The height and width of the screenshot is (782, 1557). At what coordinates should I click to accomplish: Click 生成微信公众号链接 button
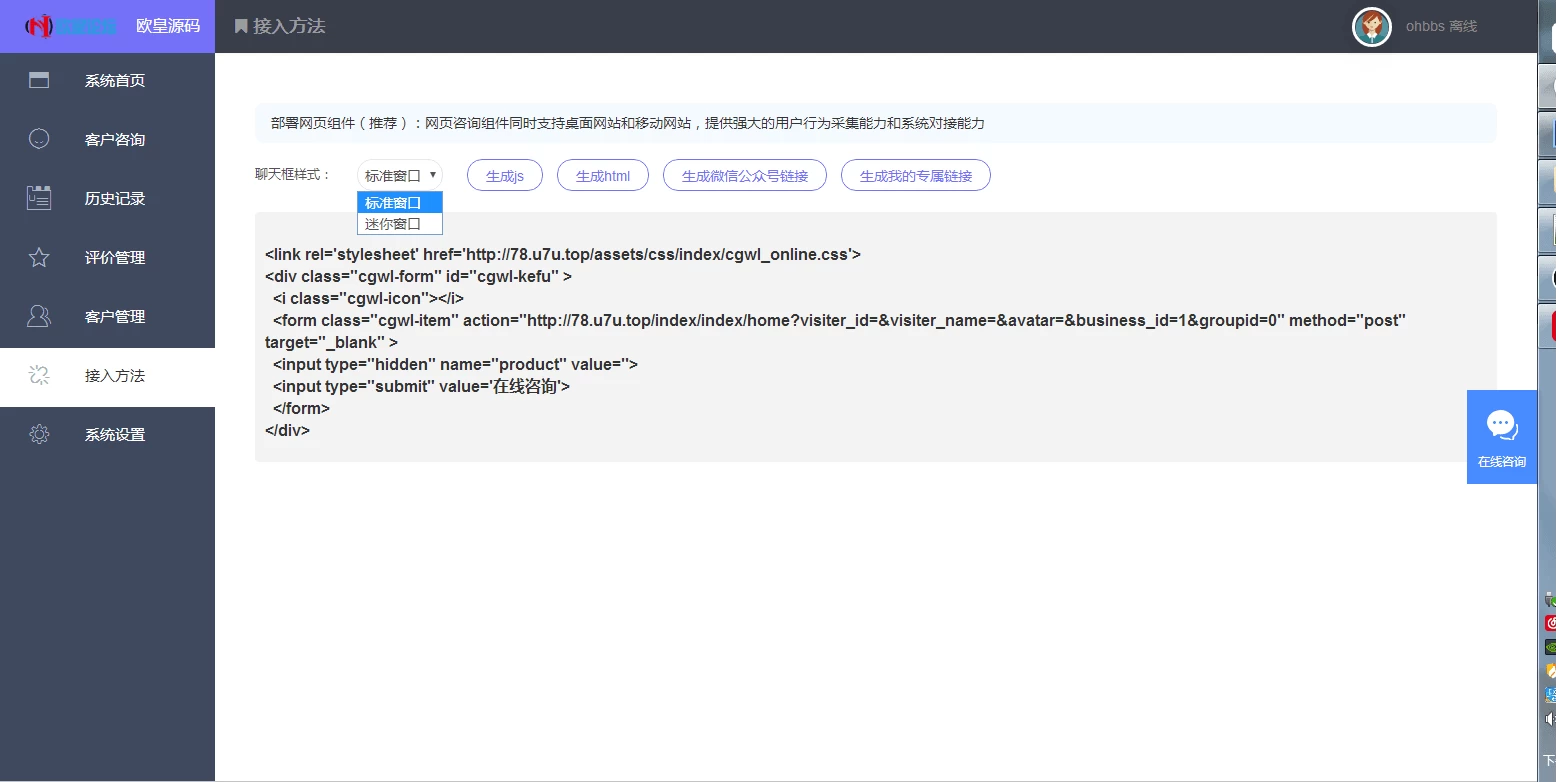744,175
